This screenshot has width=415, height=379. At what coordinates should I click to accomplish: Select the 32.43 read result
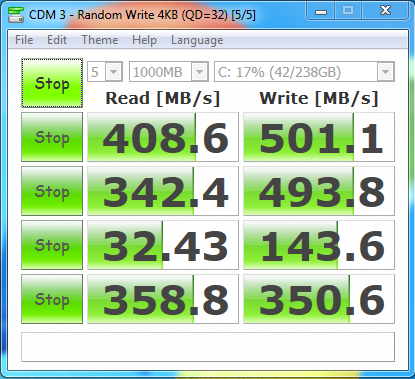coord(163,245)
